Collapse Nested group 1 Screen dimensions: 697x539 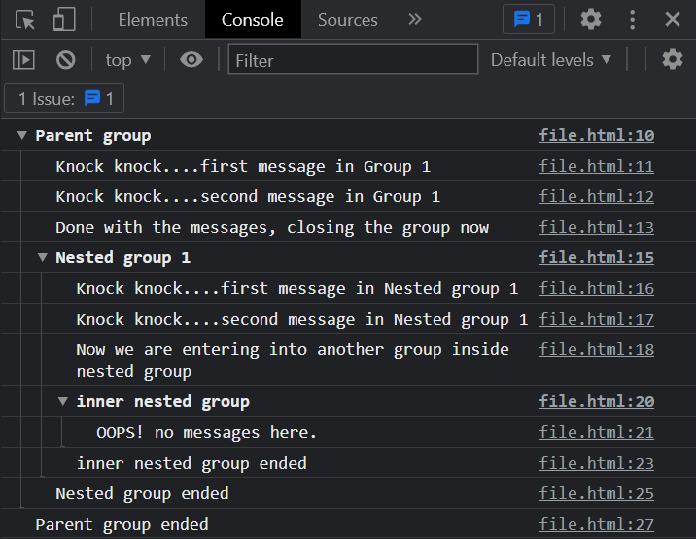click(x=42, y=258)
